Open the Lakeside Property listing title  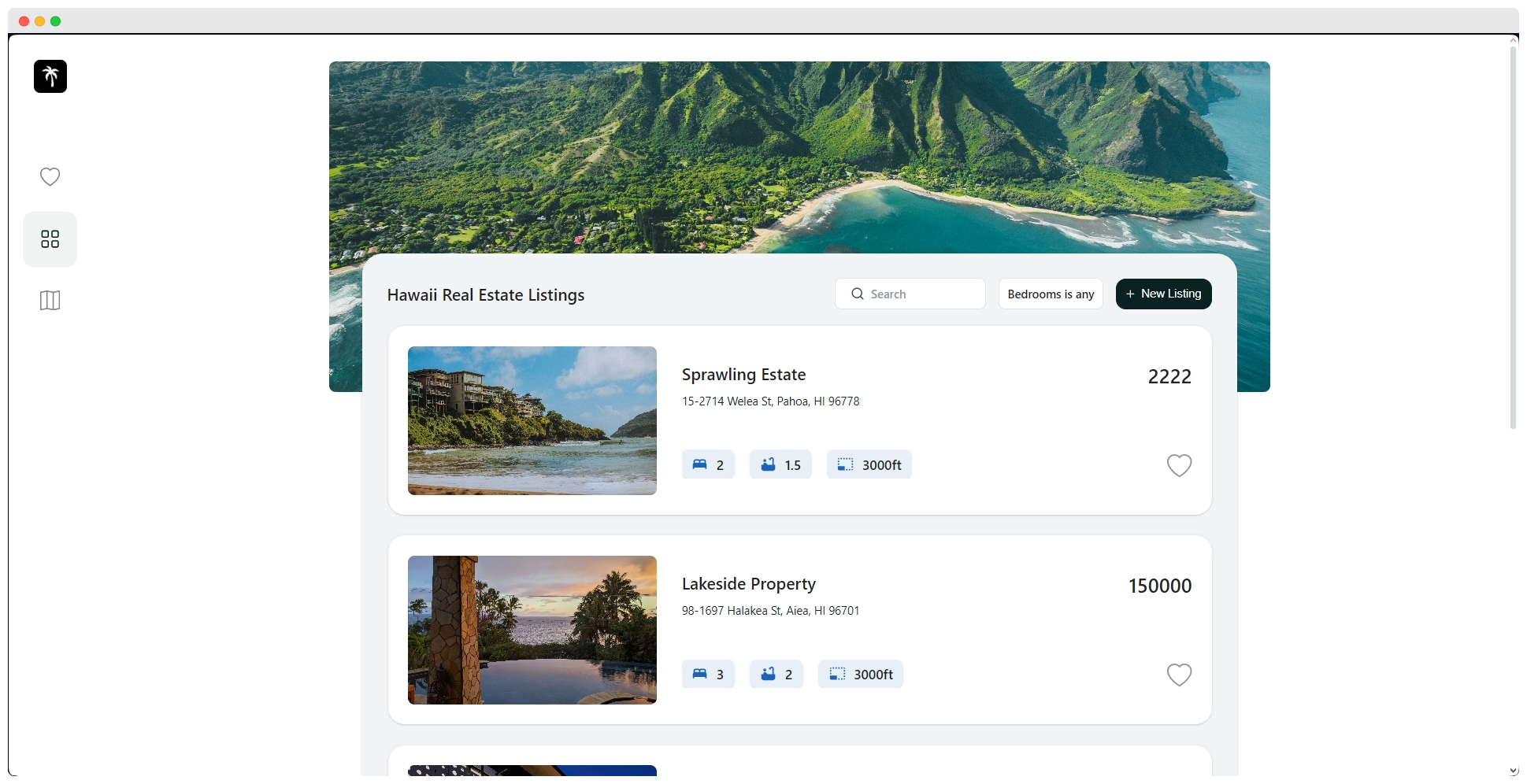[x=748, y=584]
